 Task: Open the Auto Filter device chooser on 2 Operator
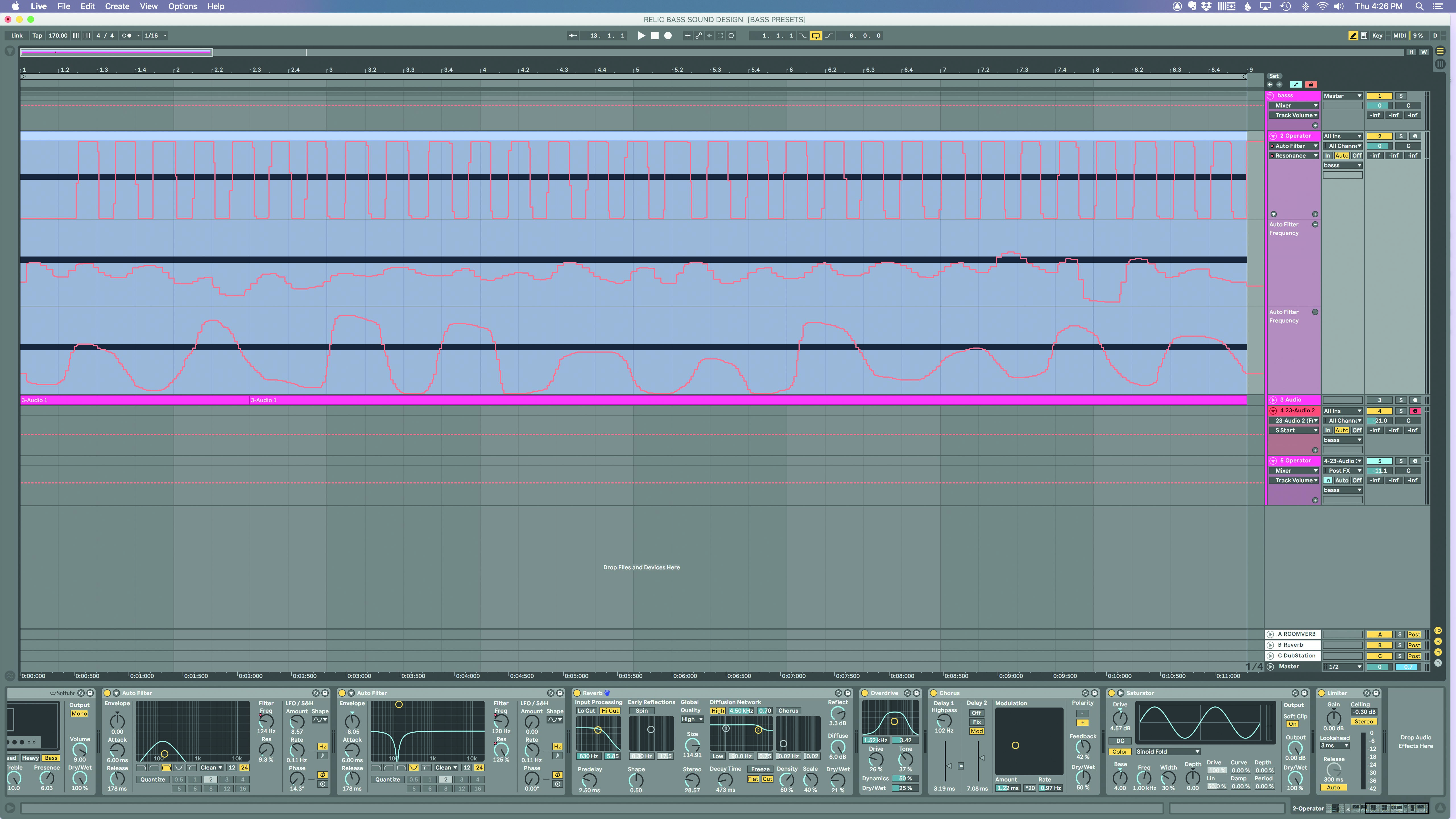1294,146
